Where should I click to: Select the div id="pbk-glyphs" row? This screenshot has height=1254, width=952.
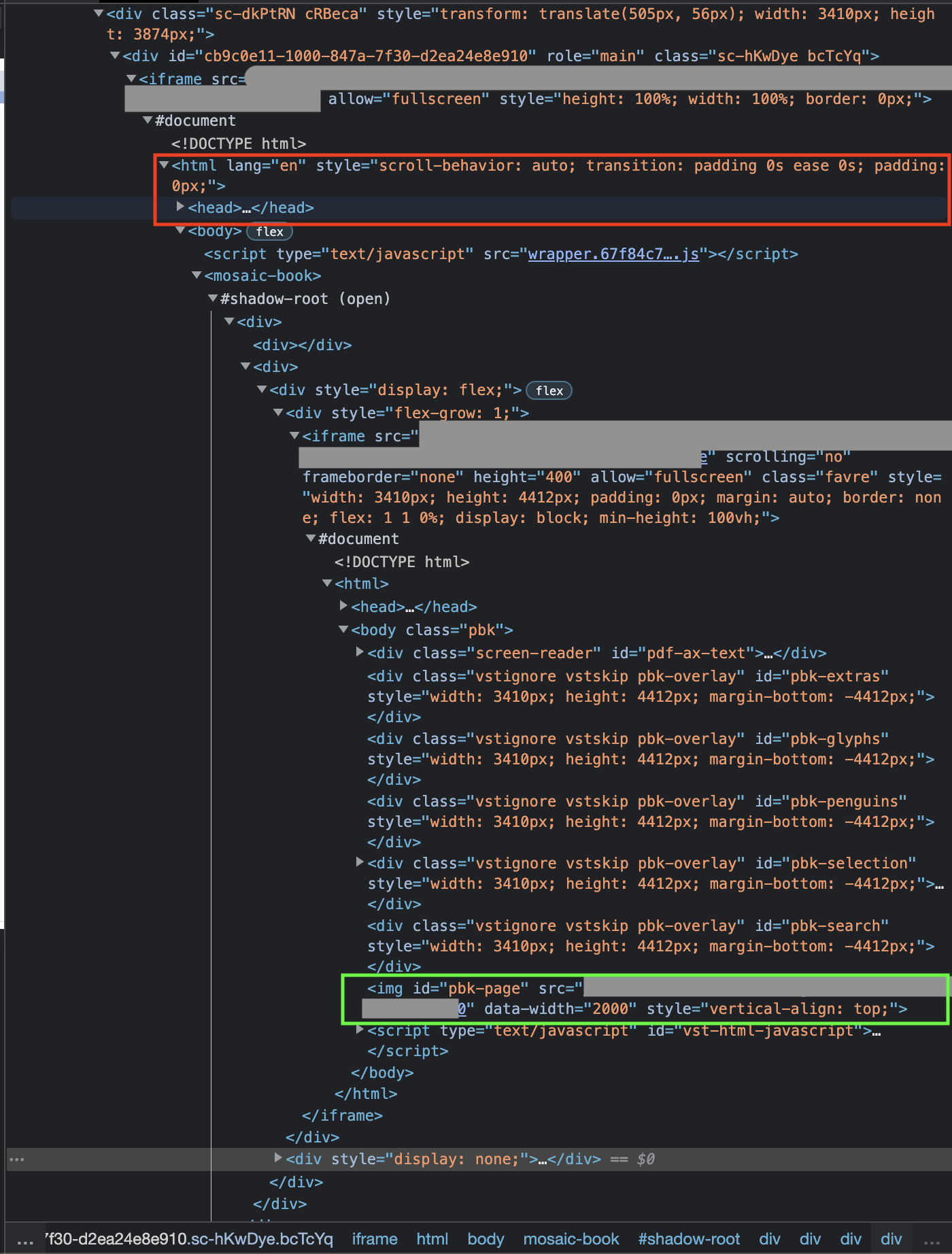click(x=651, y=759)
